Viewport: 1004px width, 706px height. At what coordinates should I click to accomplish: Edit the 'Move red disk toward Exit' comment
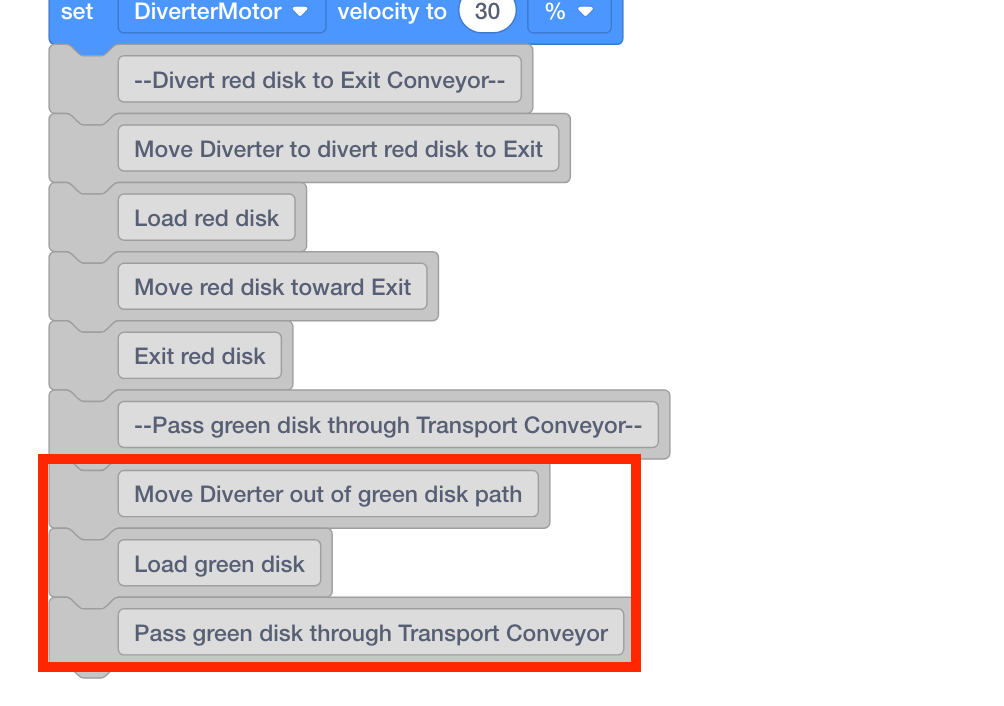click(272, 287)
